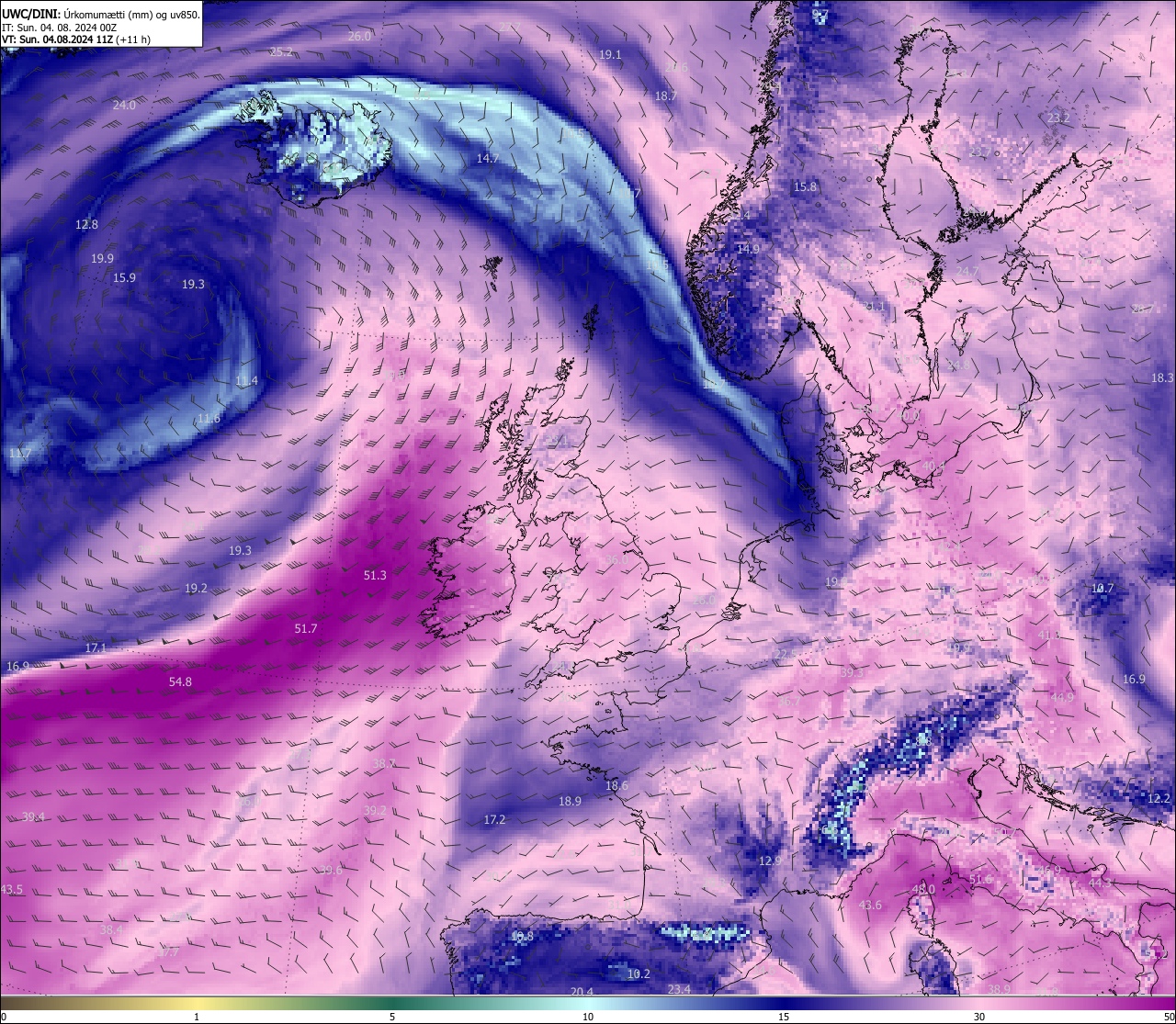The image size is (1176, 1024).
Task: Click the 12.2 value at right edge
Action: [x=1159, y=798]
